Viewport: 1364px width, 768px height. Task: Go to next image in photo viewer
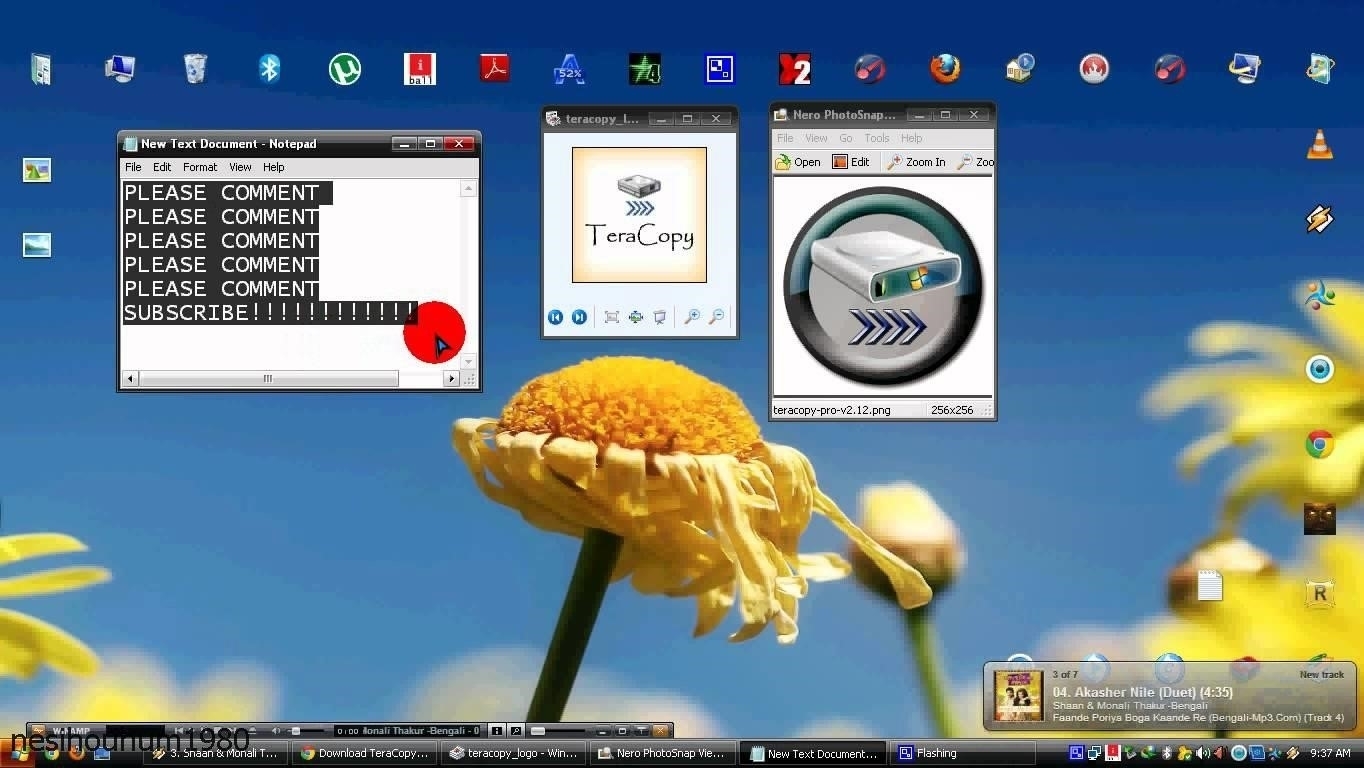click(579, 317)
